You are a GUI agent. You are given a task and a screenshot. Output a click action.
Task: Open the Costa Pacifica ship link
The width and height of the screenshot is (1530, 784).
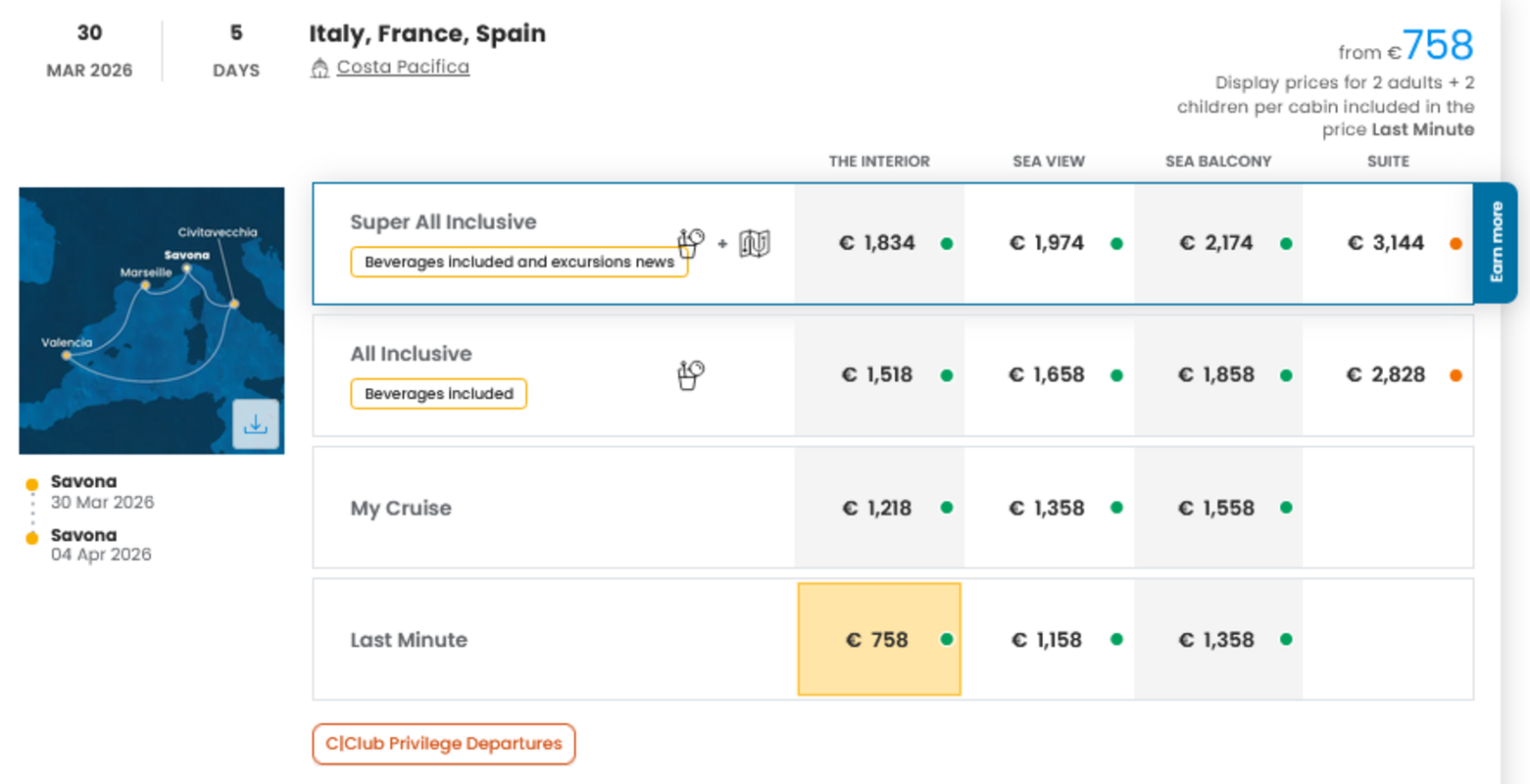(x=403, y=67)
